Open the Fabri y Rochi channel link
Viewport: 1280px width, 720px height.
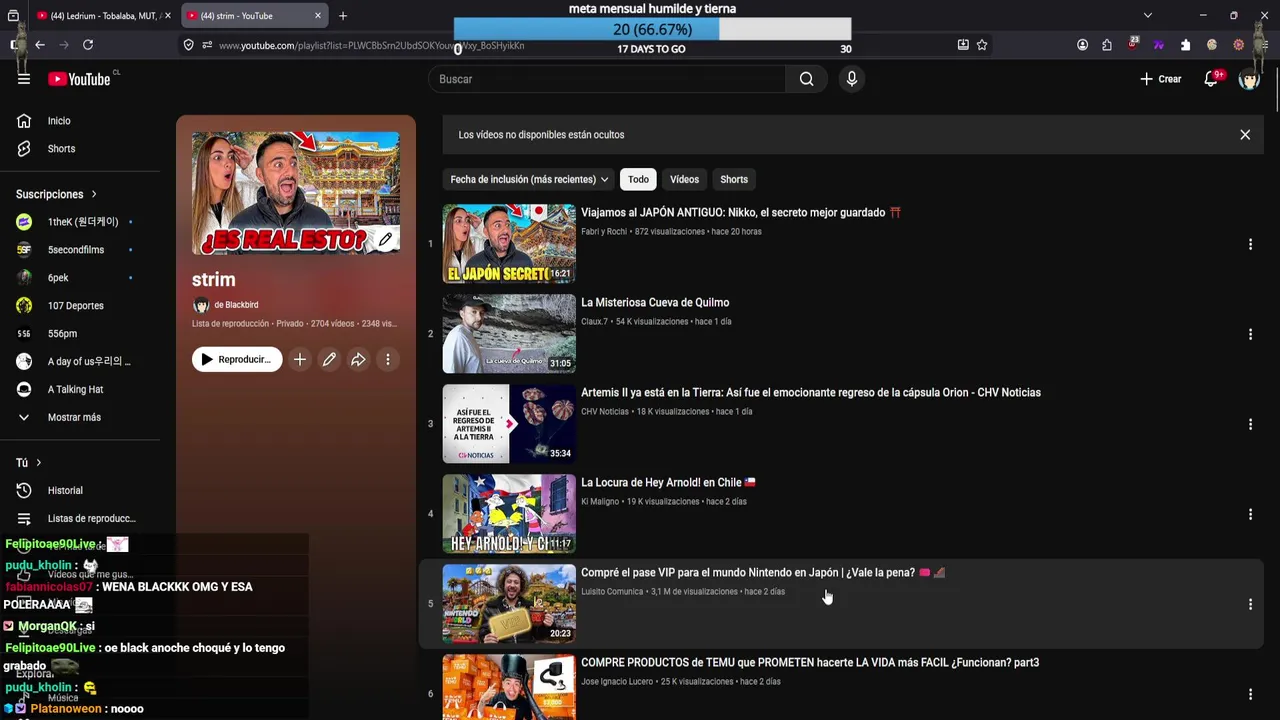coord(604,232)
